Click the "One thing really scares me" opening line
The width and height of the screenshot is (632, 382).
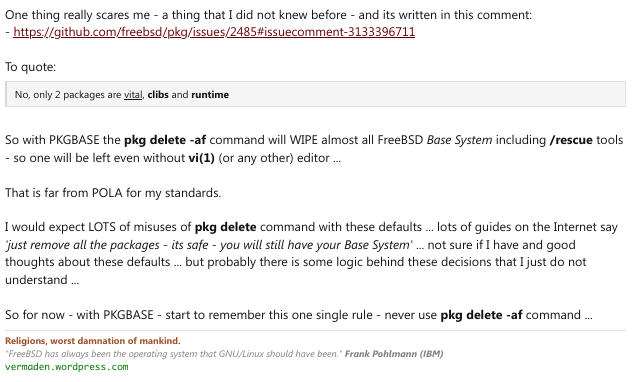click(268, 15)
